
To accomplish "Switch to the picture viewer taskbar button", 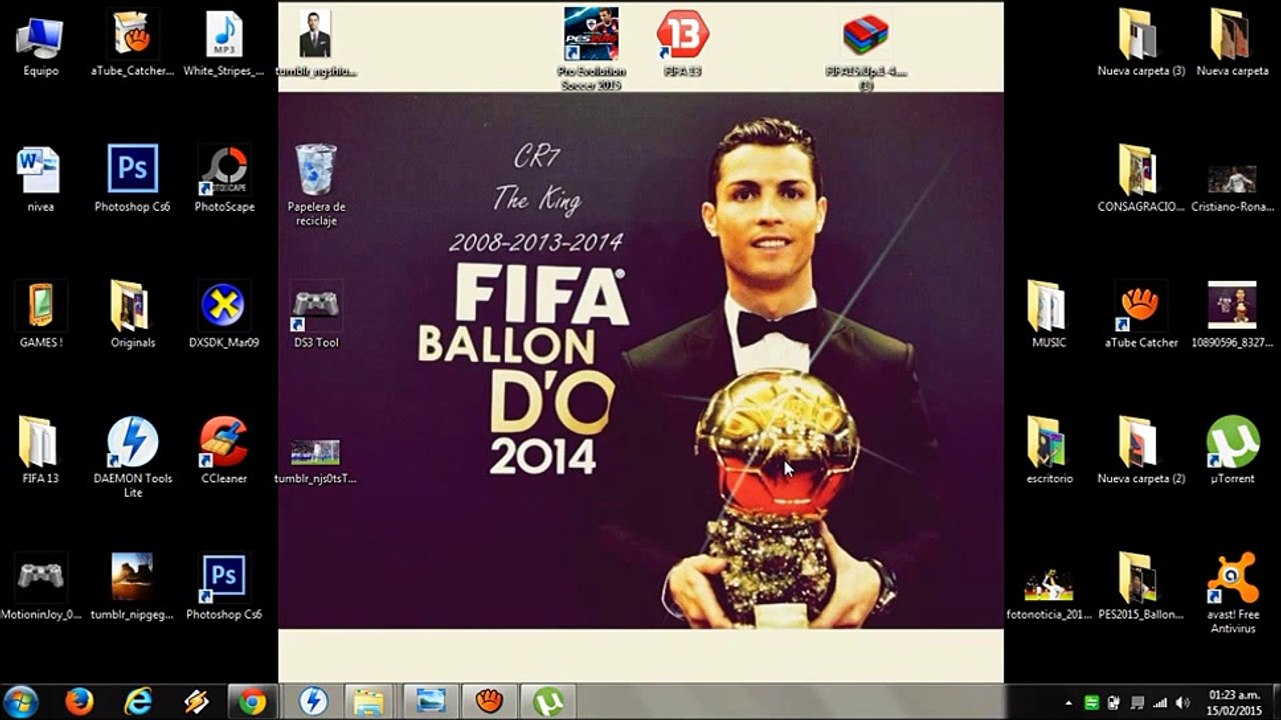I will click(x=431, y=701).
